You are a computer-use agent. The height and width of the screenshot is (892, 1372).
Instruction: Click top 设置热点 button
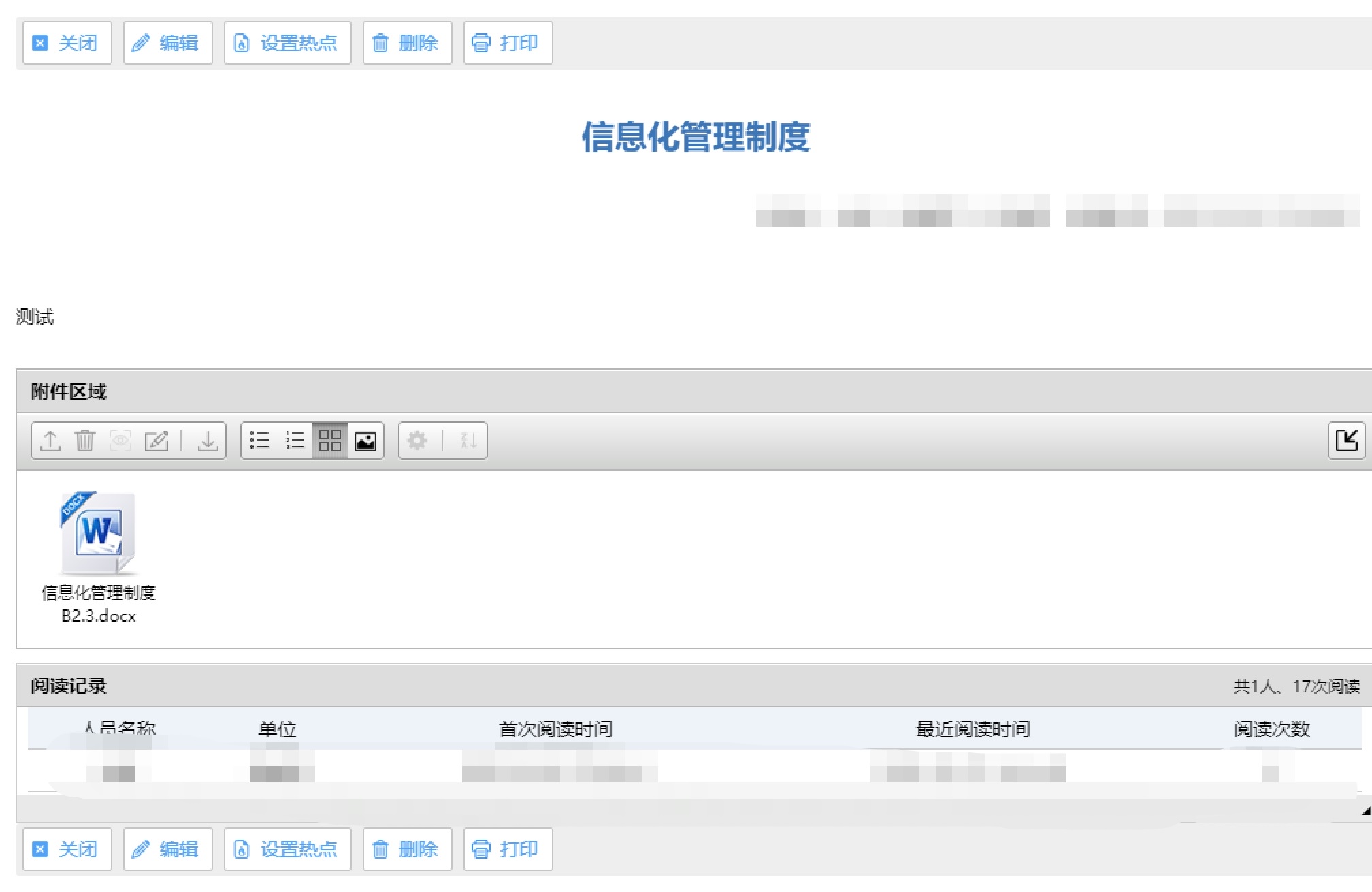pyautogui.click(x=287, y=43)
